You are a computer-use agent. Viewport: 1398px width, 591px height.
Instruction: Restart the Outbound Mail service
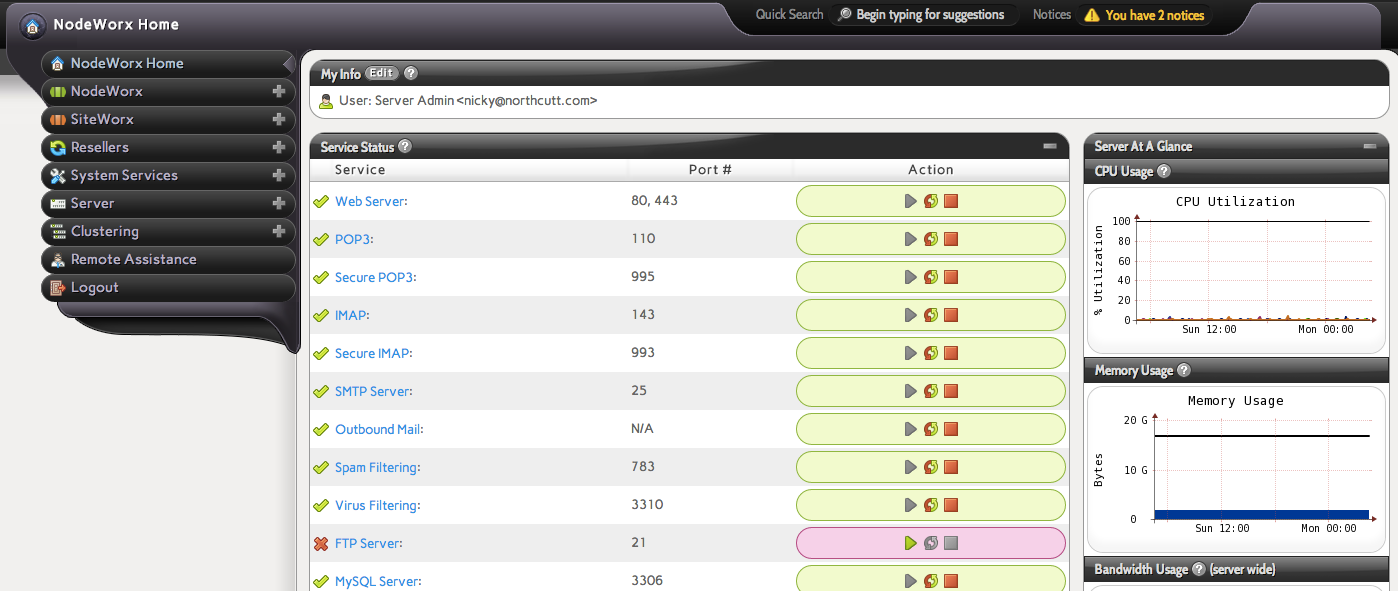tap(931, 429)
